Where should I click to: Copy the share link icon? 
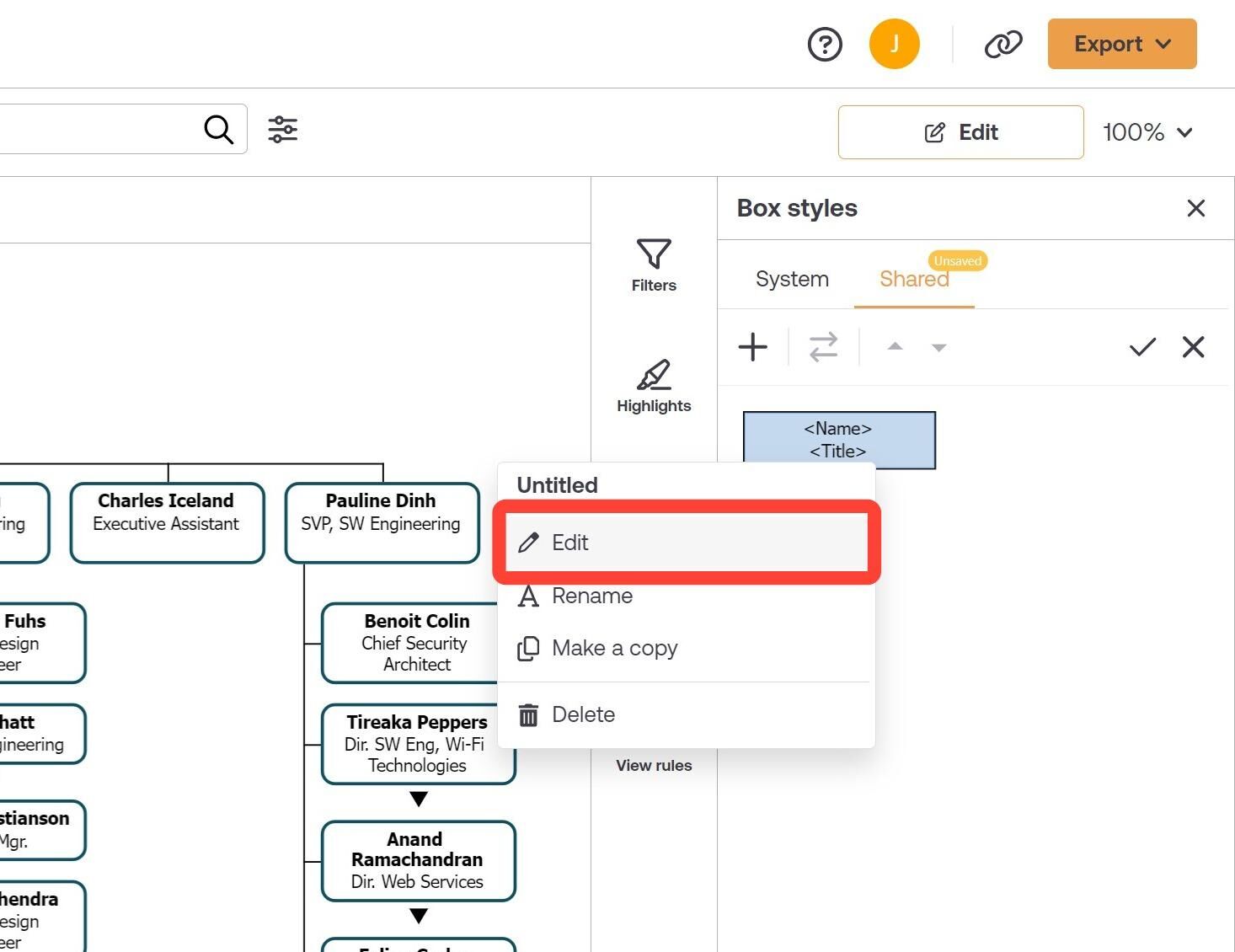(1003, 44)
